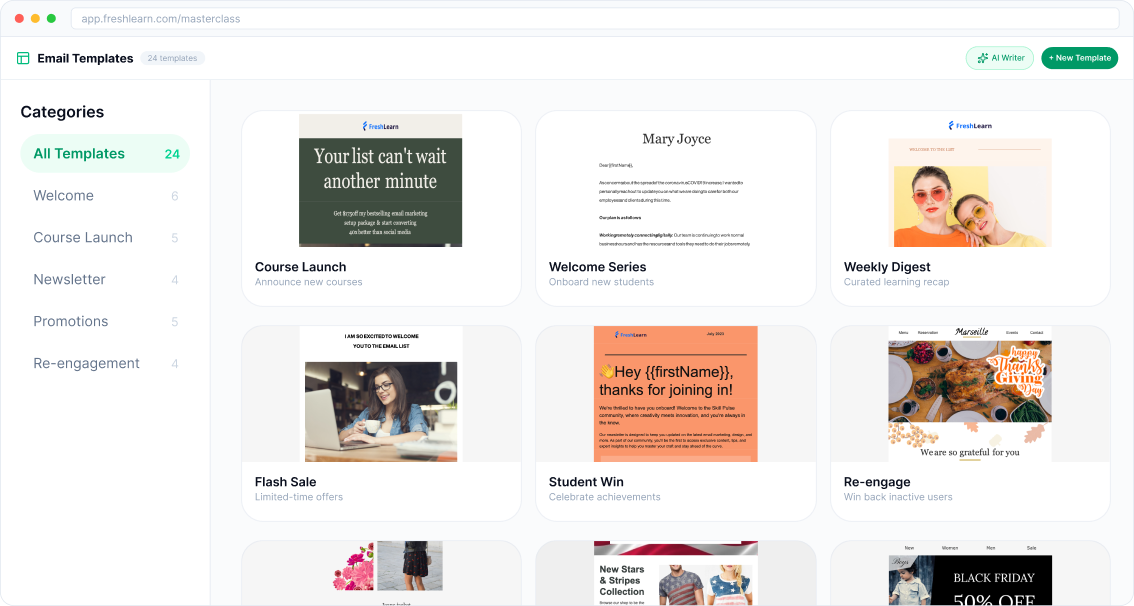Image resolution: width=1134 pixels, height=606 pixels.
Task: Switch to the Newsletter category
Action: 69,279
